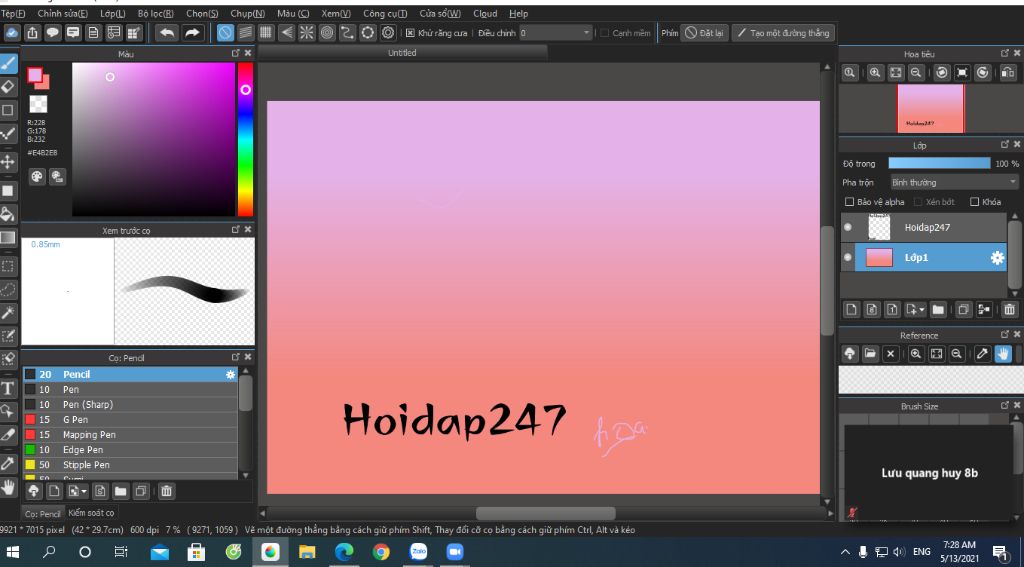This screenshot has height=567, width=1024.
Task: Select the Mapping Pen brush
Action: coord(131,435)
